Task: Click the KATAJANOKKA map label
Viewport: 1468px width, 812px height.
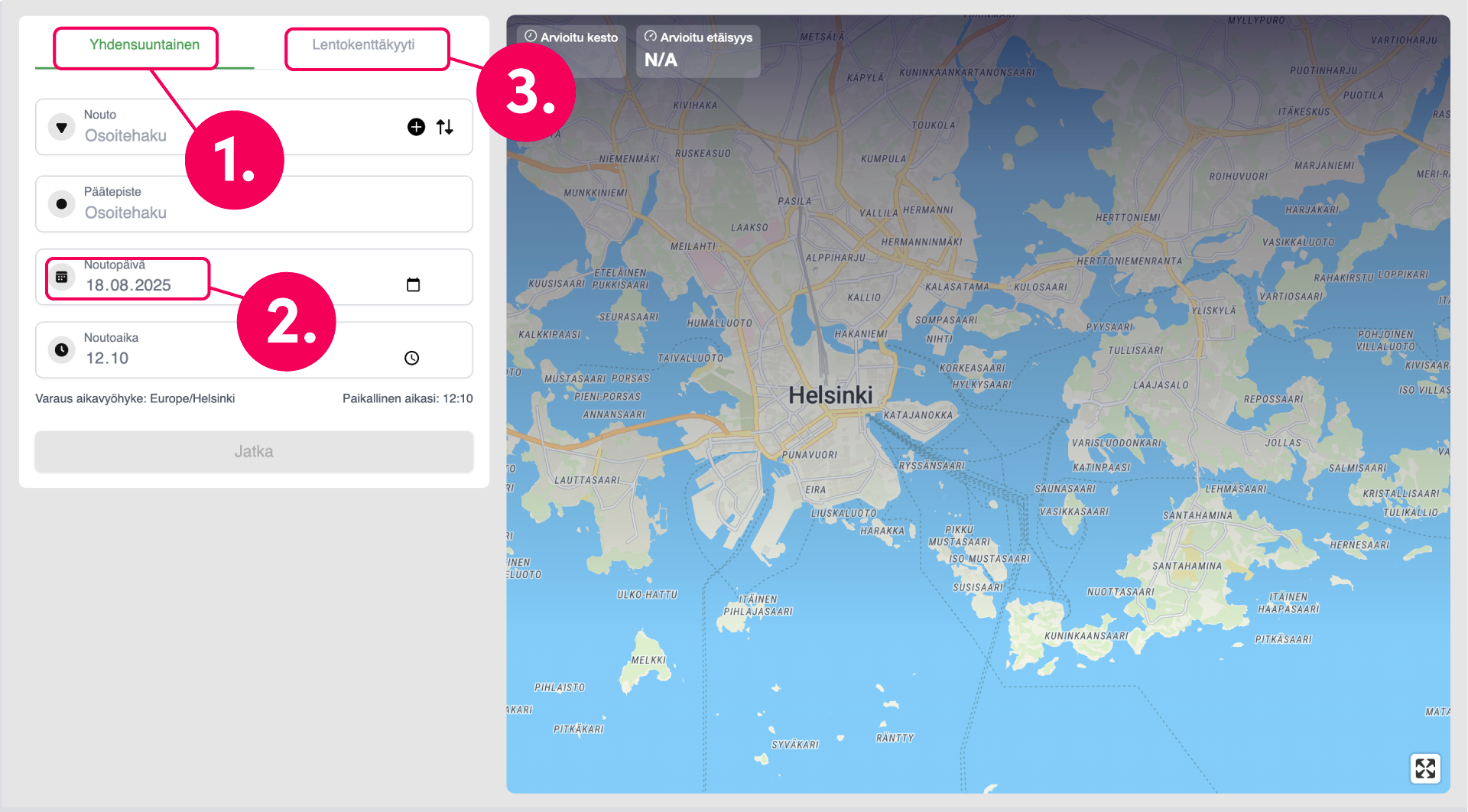Action: click(918, 415)
